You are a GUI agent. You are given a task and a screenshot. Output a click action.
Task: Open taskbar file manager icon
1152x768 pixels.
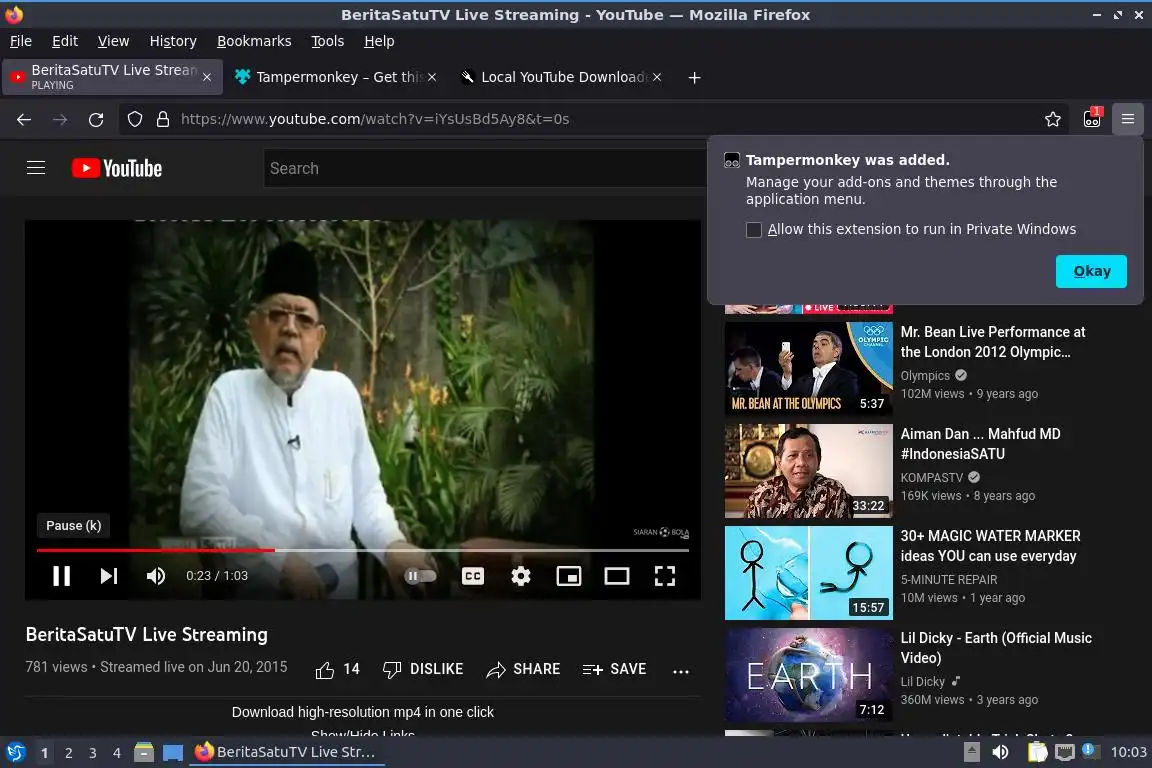144,753
